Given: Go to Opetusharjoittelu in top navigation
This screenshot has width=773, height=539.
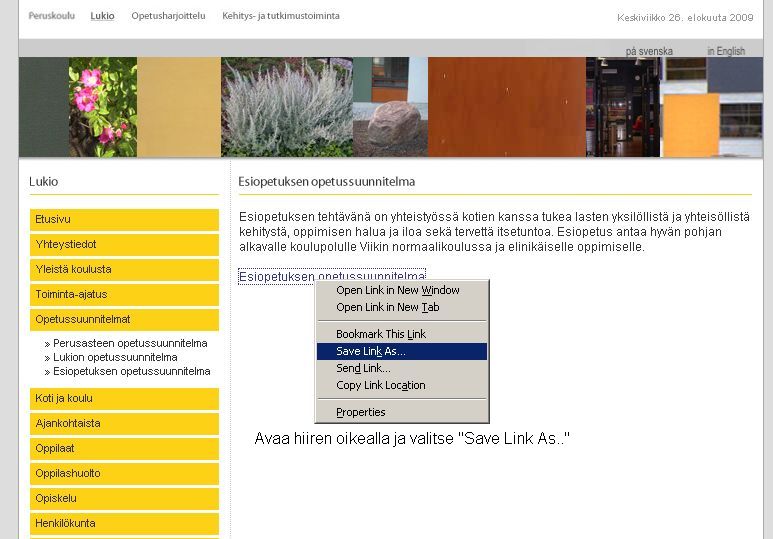Looking at the screenshot, I should coord(168,16).
